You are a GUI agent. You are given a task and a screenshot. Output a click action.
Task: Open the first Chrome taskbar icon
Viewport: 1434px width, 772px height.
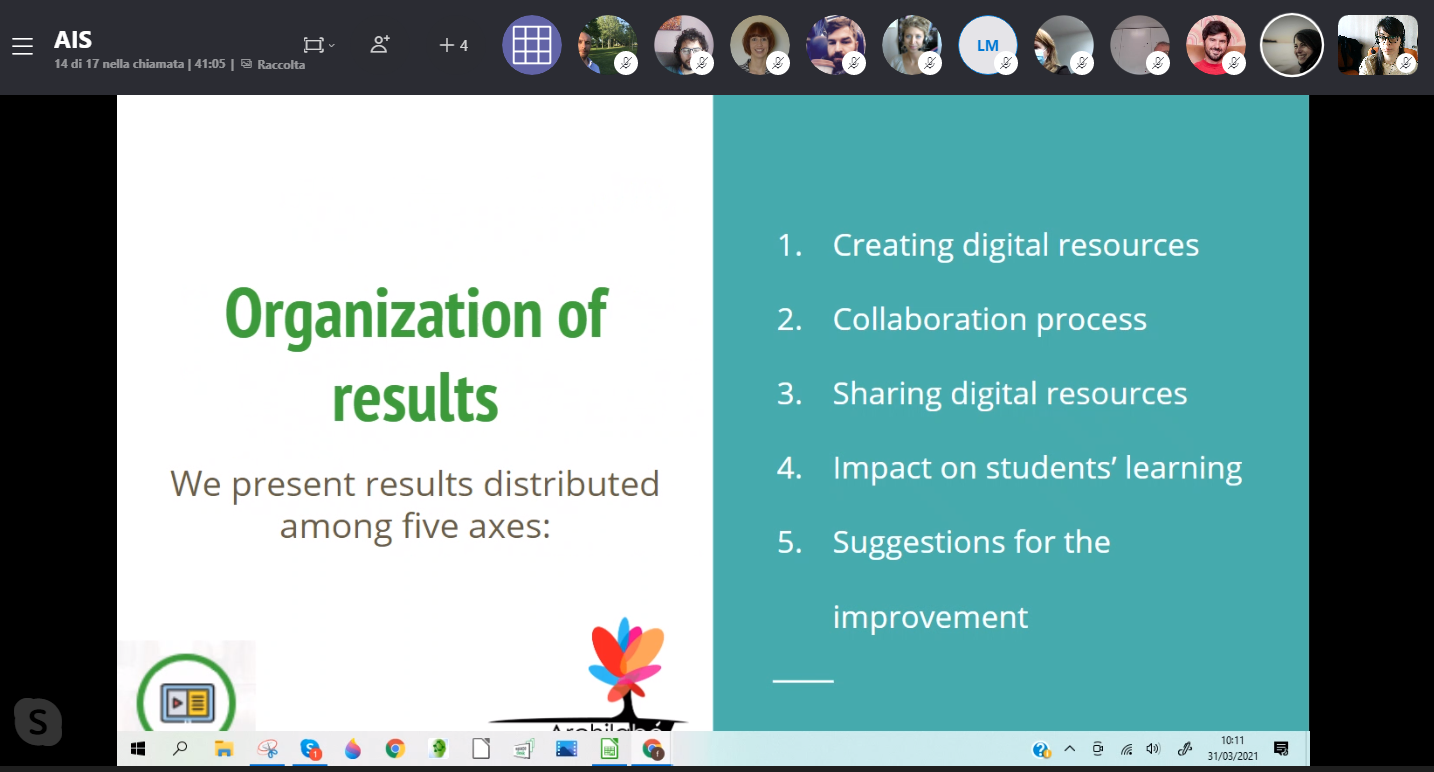tap(395, 748)
